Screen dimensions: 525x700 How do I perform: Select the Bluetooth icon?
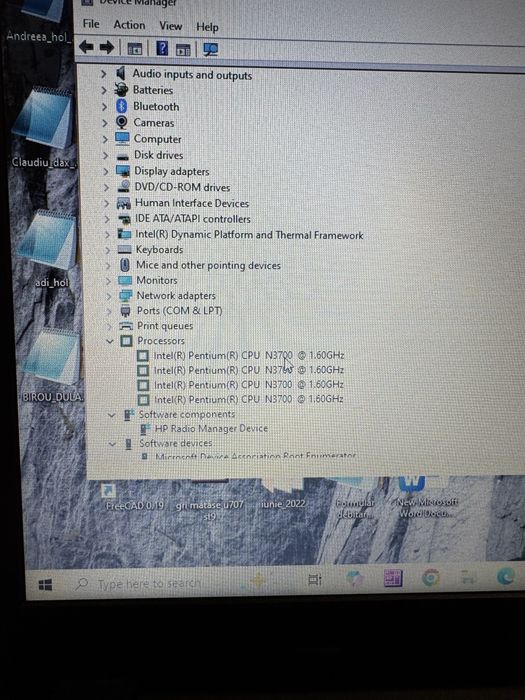click(121, 106)
